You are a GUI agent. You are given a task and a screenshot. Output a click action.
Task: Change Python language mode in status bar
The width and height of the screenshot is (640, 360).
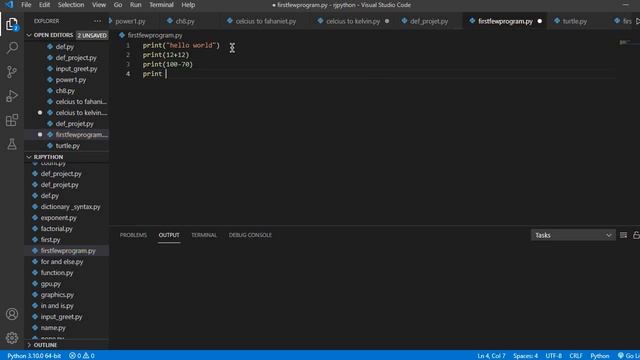[600, 356]
